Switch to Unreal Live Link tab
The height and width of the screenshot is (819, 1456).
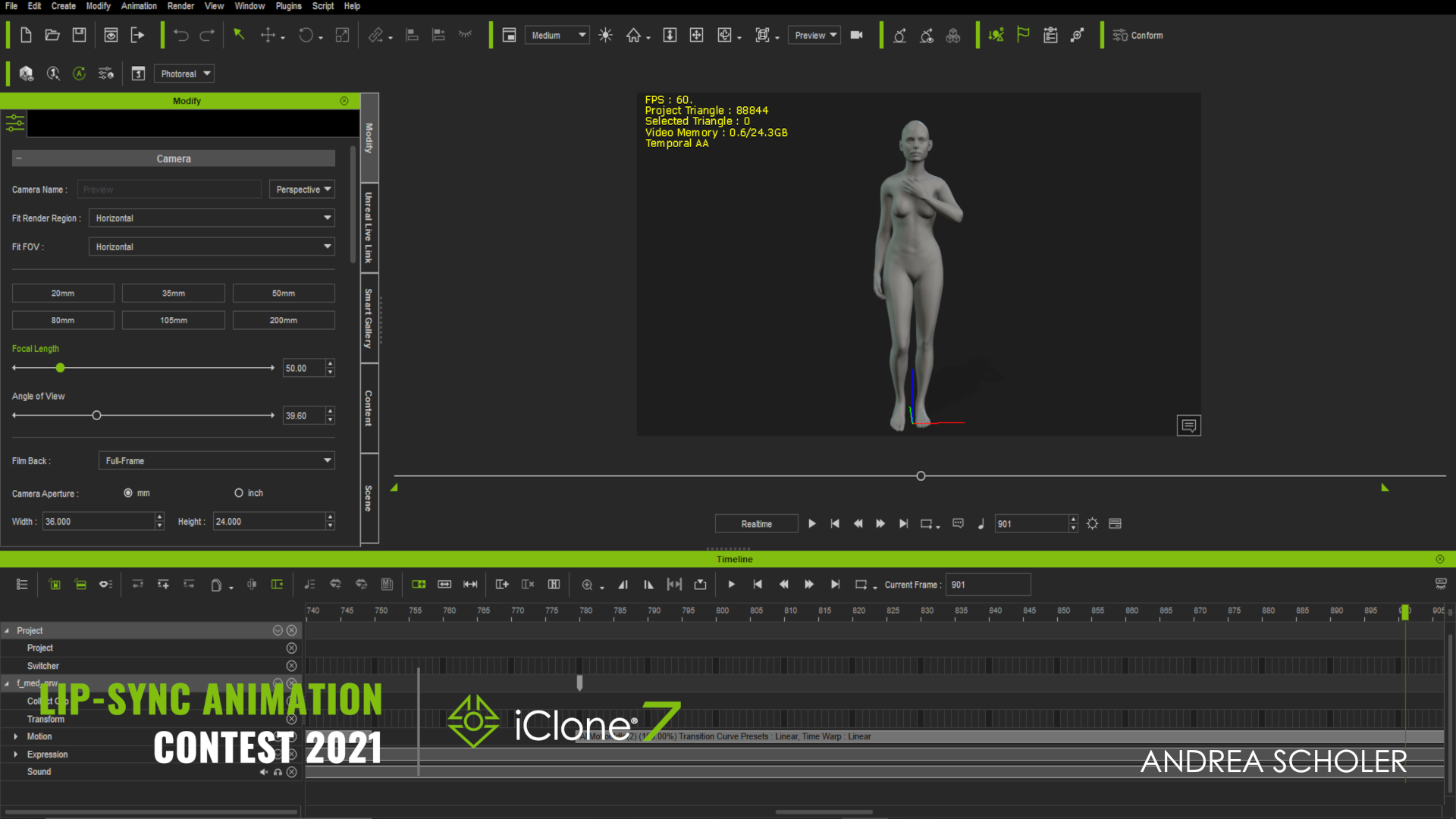pyautogui.click(x=369, y=227)
